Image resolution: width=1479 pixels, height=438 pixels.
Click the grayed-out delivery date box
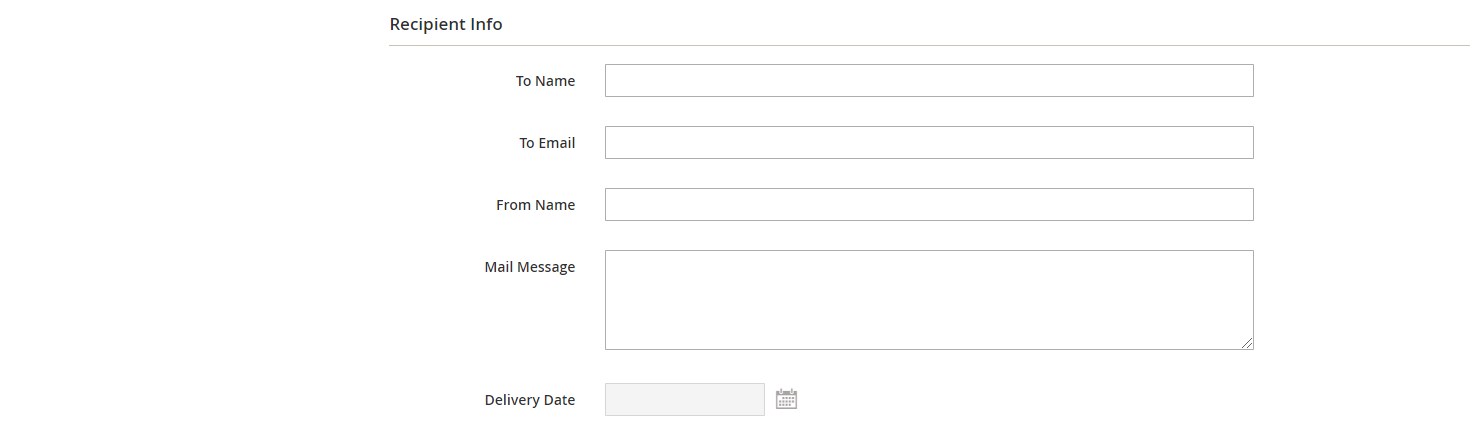click(x=684, y=400)
